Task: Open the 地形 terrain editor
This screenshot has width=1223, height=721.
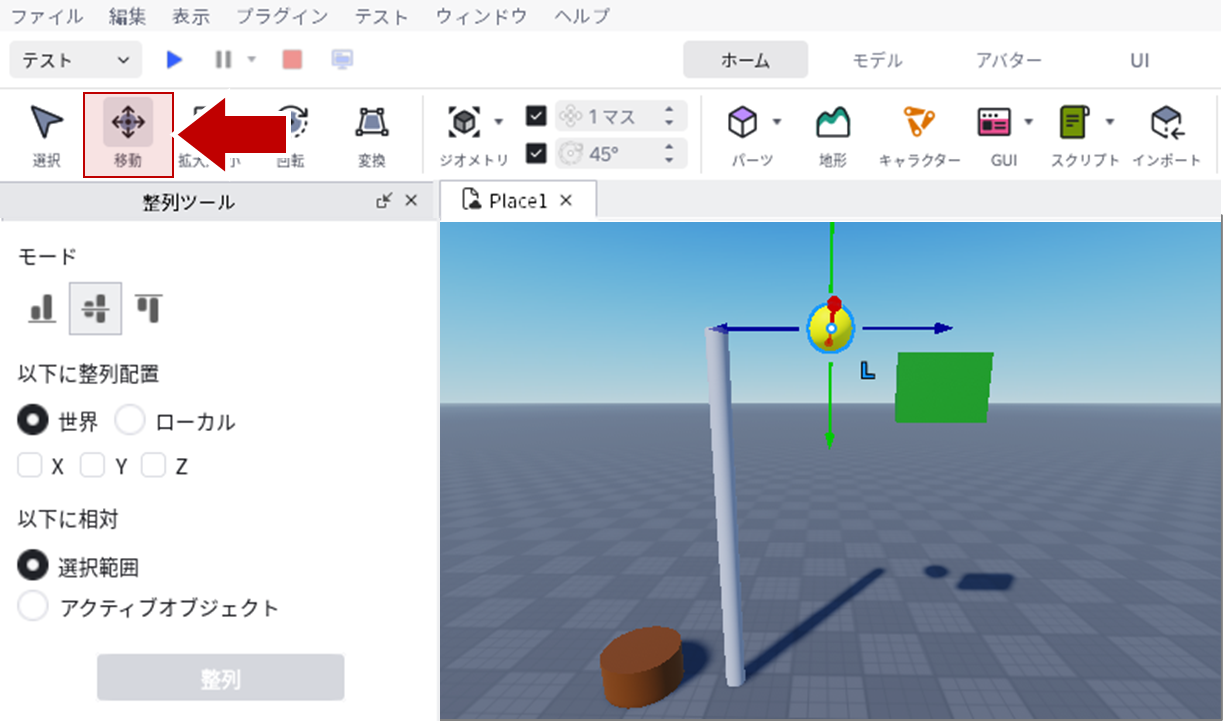Action: coord(832,122)
